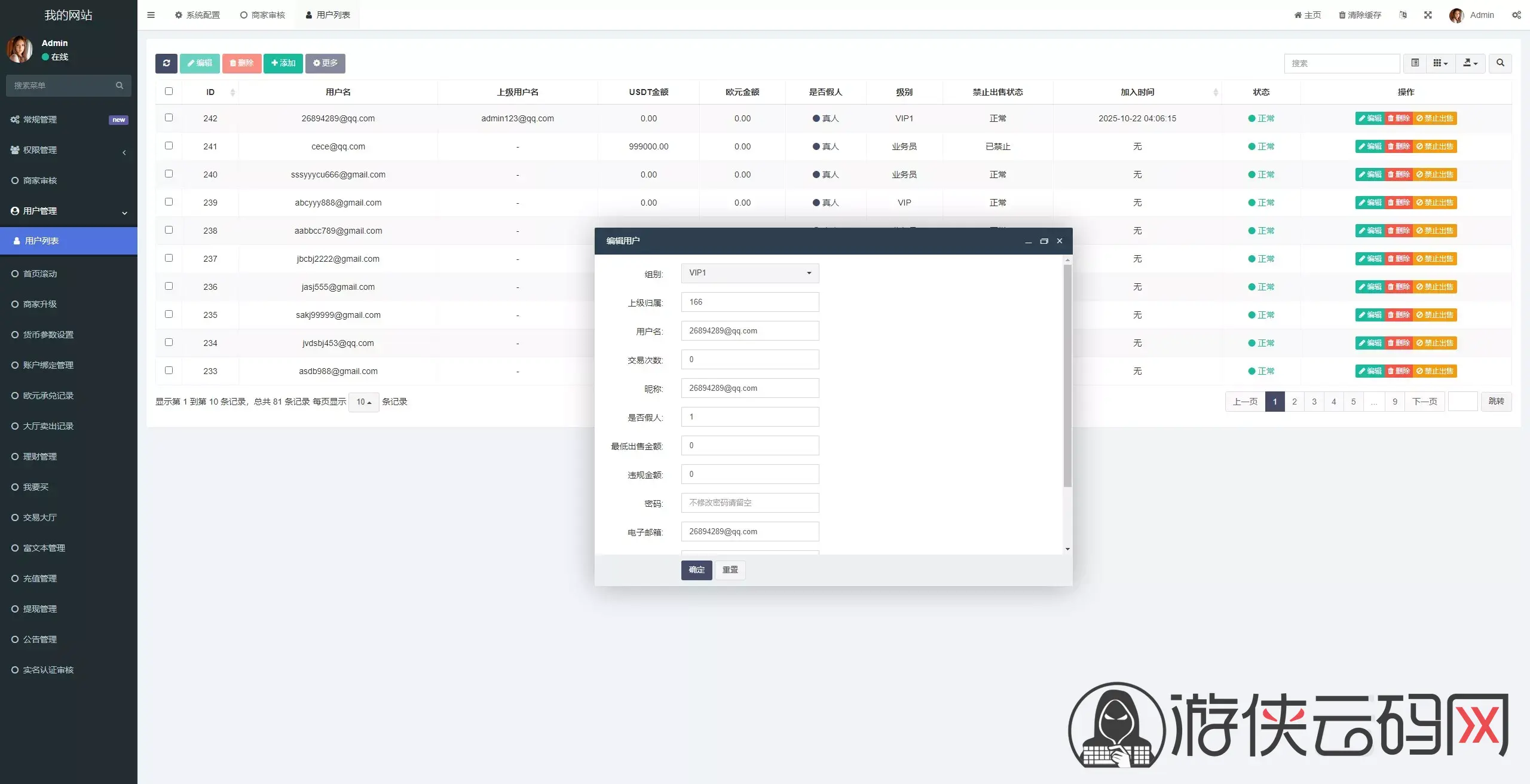Open the page size 10 dropdown
The image size is (1530, 784).
(x=363, y=402)
